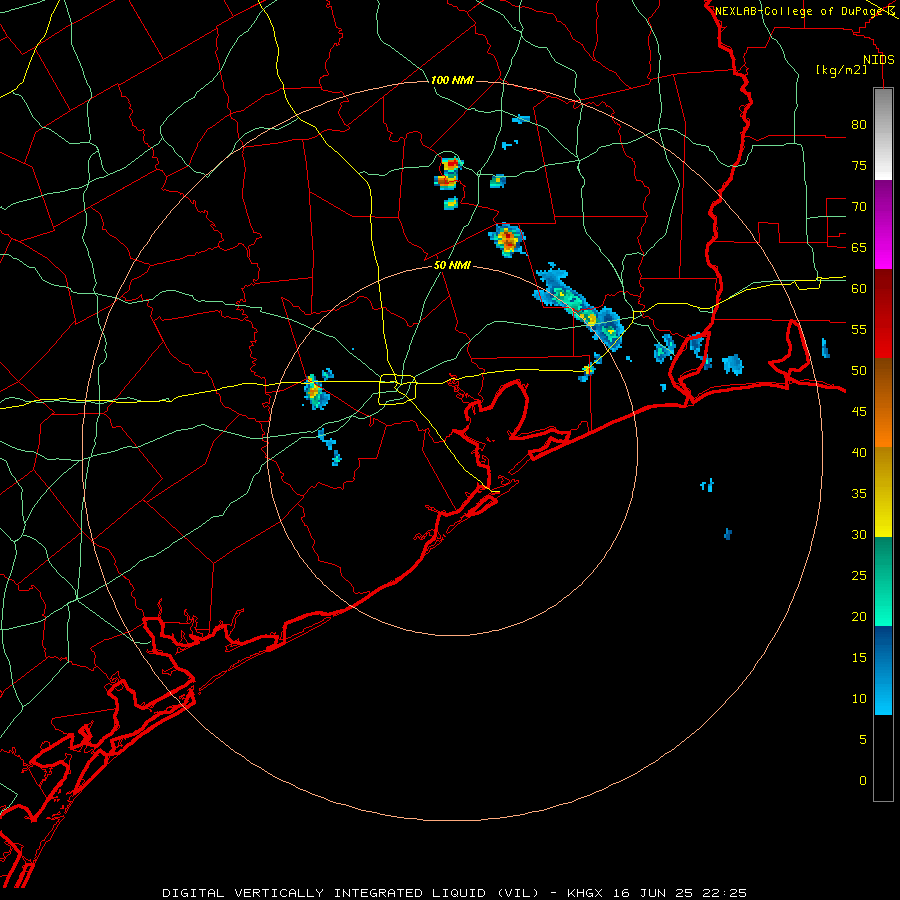Click the orange segment of the color bar
This screenshot has height=900, width=900.
[x=883, y=402]
